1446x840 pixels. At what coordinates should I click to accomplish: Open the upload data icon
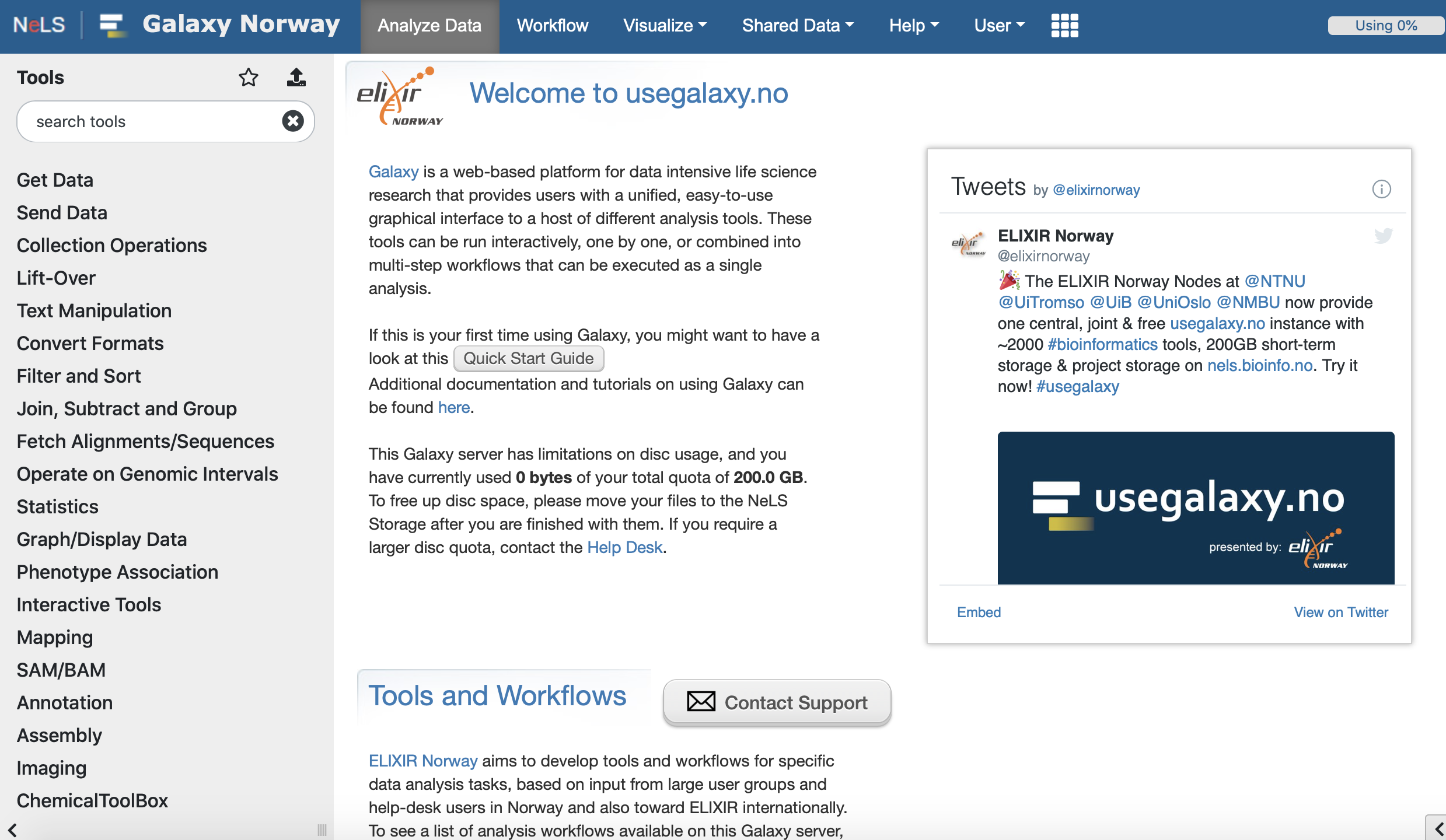point(296,78)
